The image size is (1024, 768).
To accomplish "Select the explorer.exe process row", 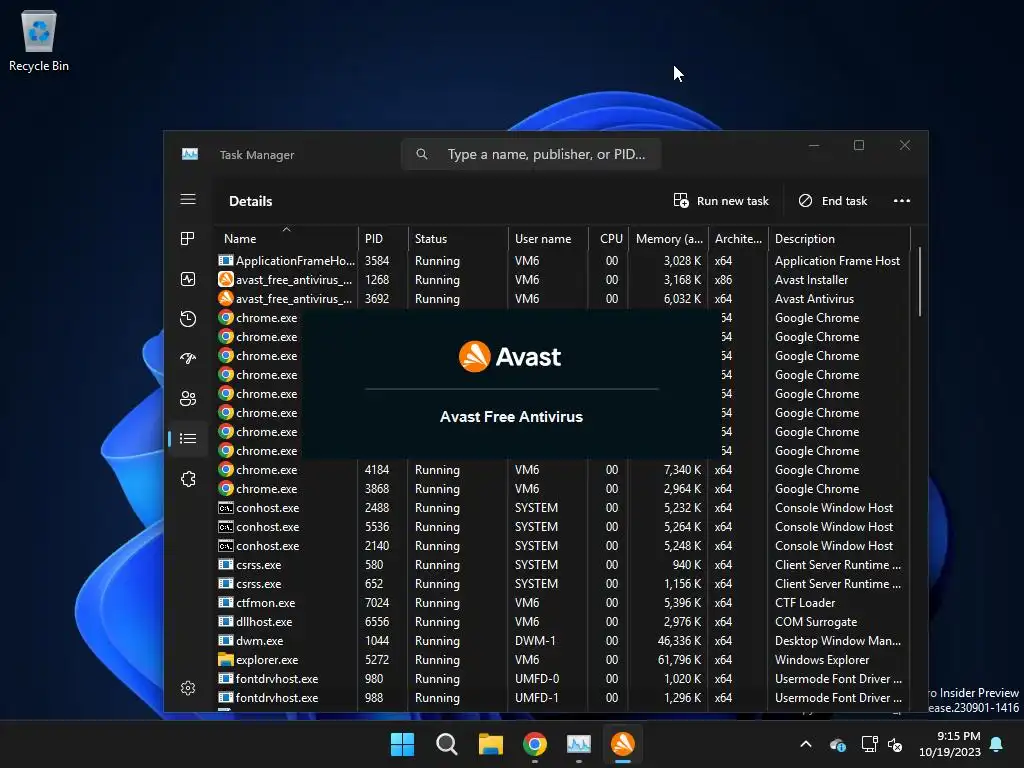I will pos(562,660).
